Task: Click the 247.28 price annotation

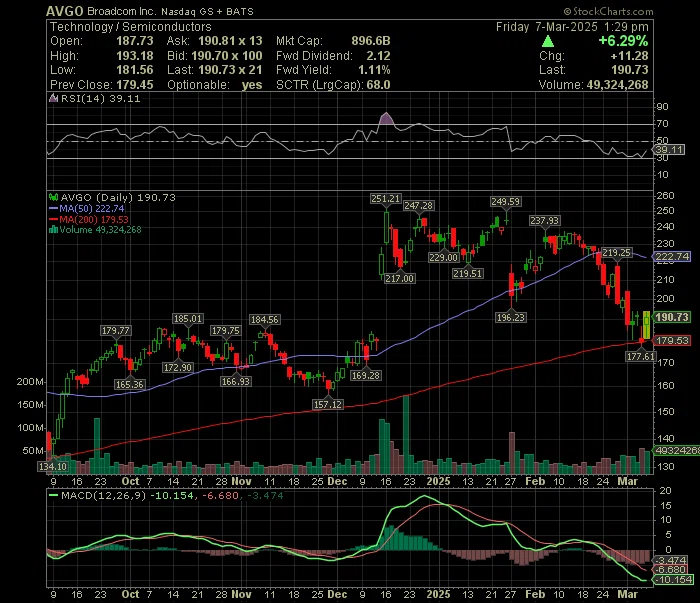Action: [418, 206]
